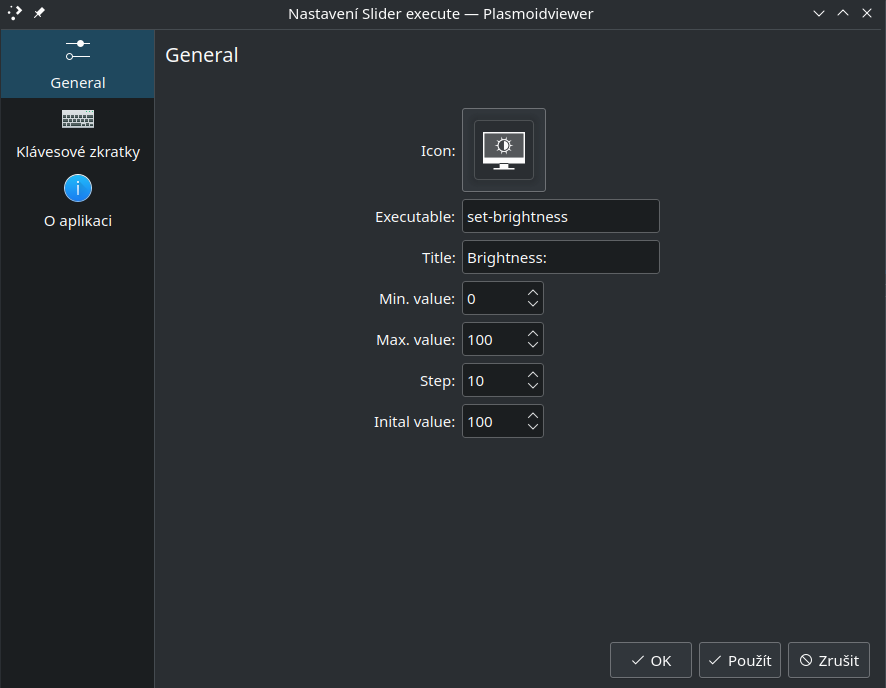Decrease the Step value
Image resolution: width=886 pixels, height=688 pixels.
tap(532, 386)
